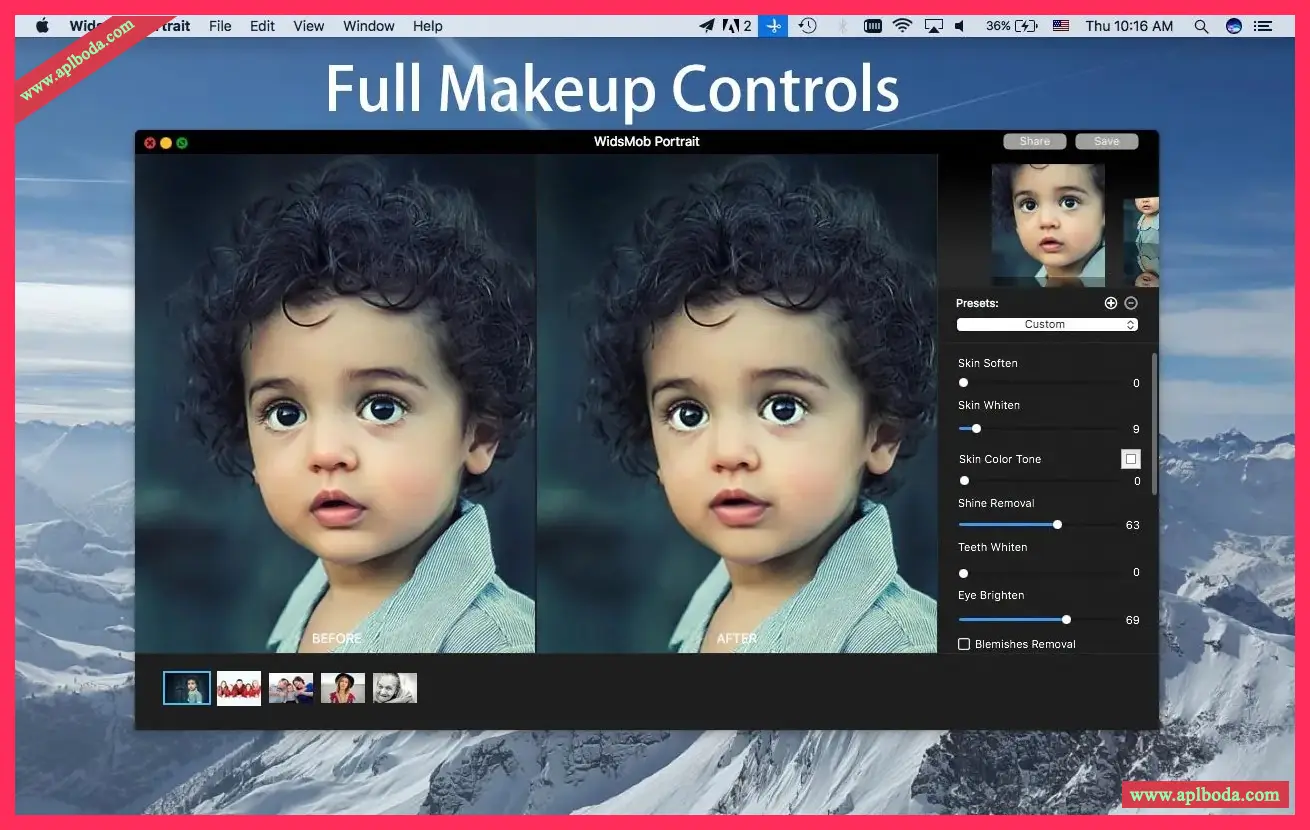Click the Wi-Fi status icon

[902, 26]
